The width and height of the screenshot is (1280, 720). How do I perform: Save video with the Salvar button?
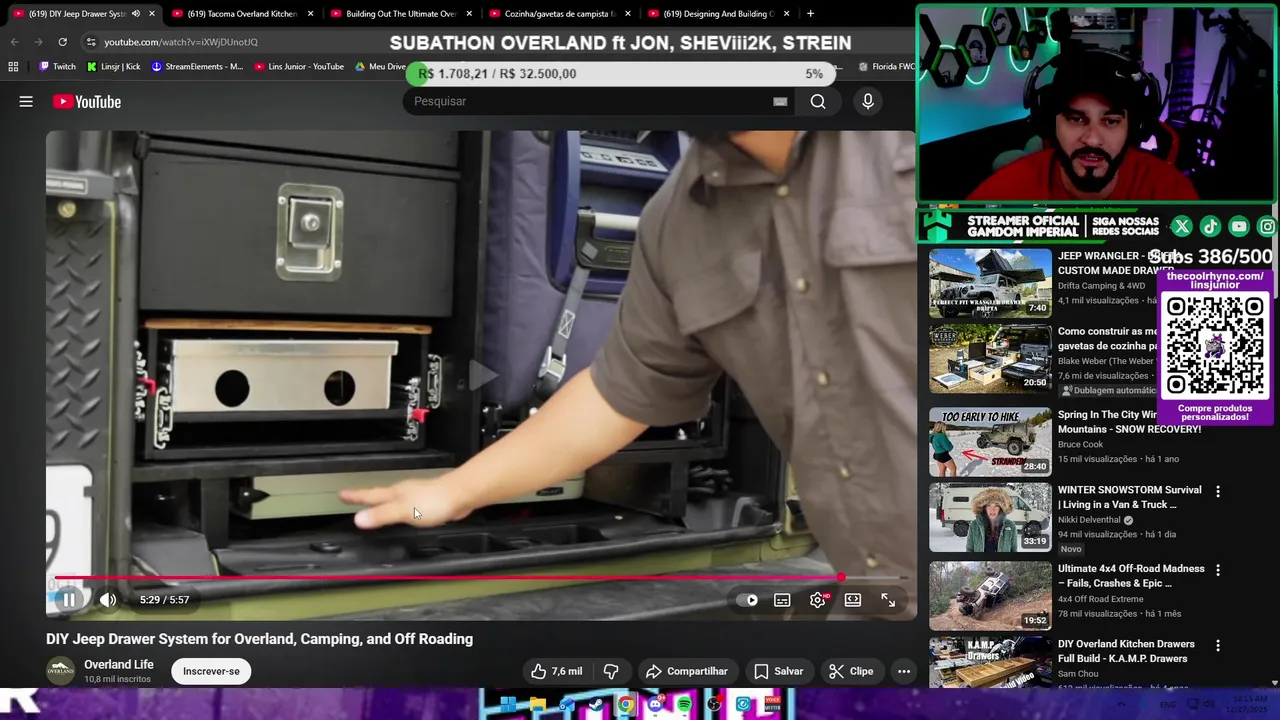point(778,671)
